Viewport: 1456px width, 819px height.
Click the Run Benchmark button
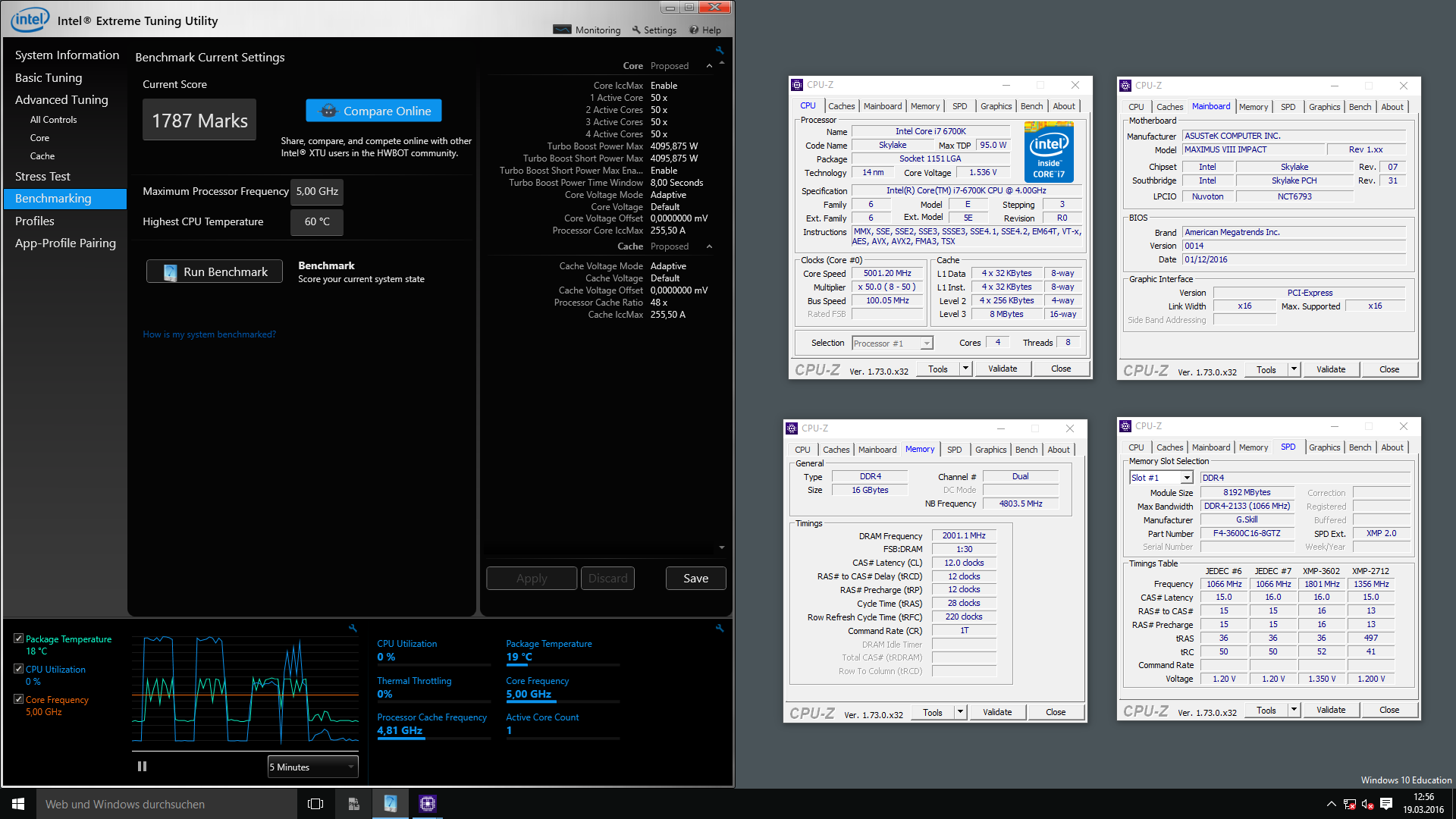coord(215,271)
